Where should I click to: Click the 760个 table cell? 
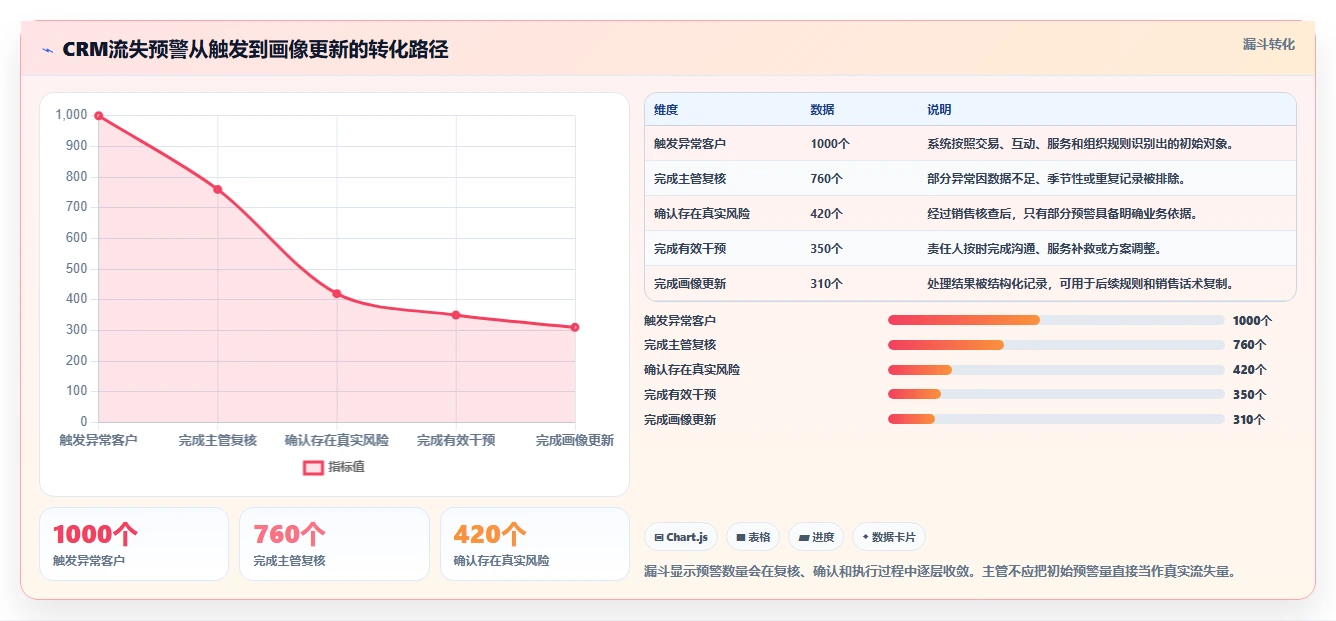click(x=827, y=179)
